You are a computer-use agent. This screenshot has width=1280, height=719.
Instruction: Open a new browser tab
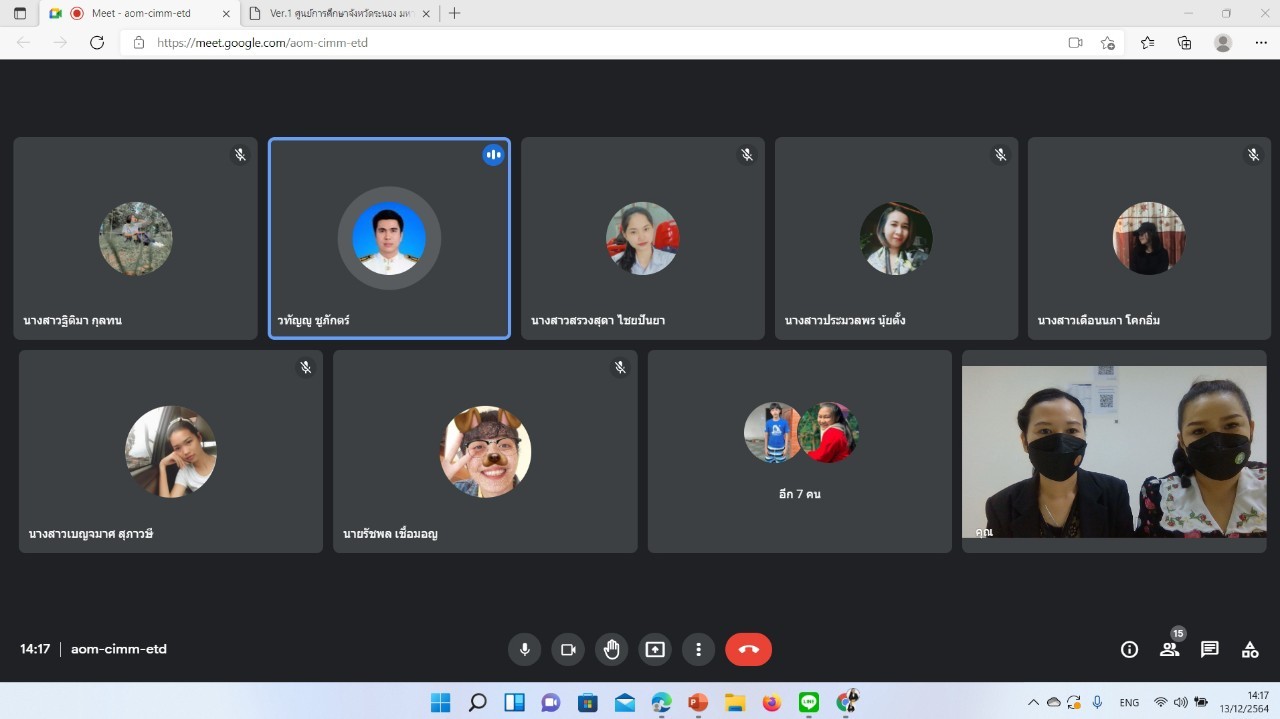tap(455, 13)
